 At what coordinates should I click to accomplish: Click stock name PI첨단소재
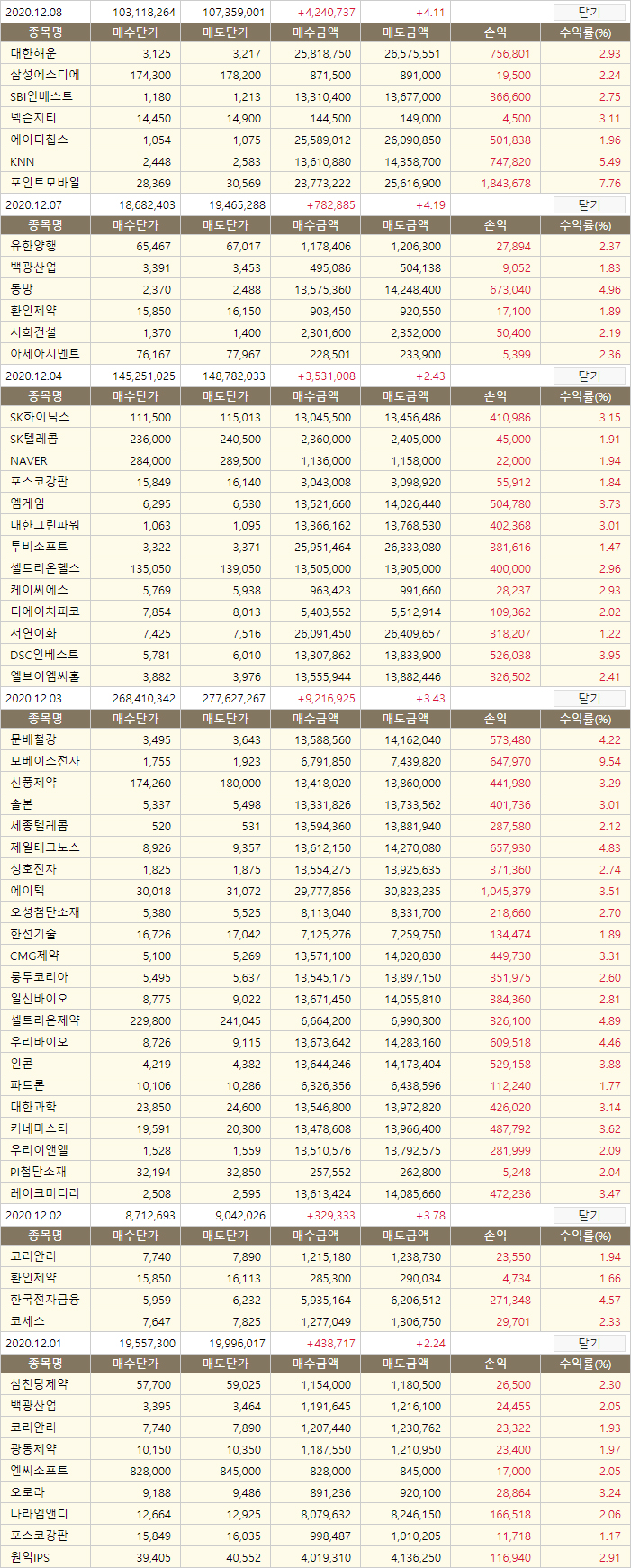[38, 1172]
